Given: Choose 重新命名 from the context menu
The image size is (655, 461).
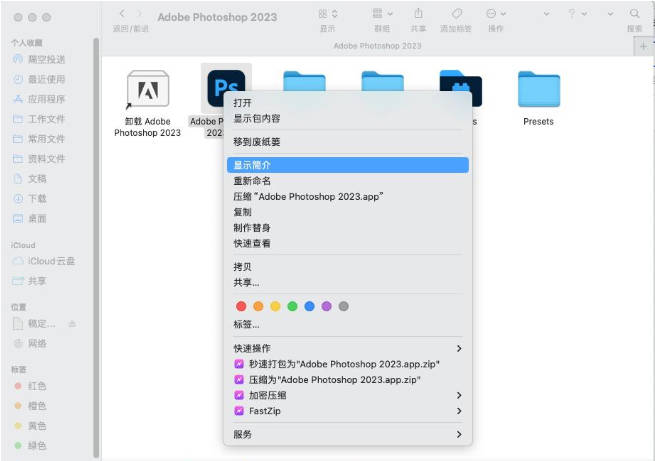Looking at the screenshot, I should pos(348,181).
